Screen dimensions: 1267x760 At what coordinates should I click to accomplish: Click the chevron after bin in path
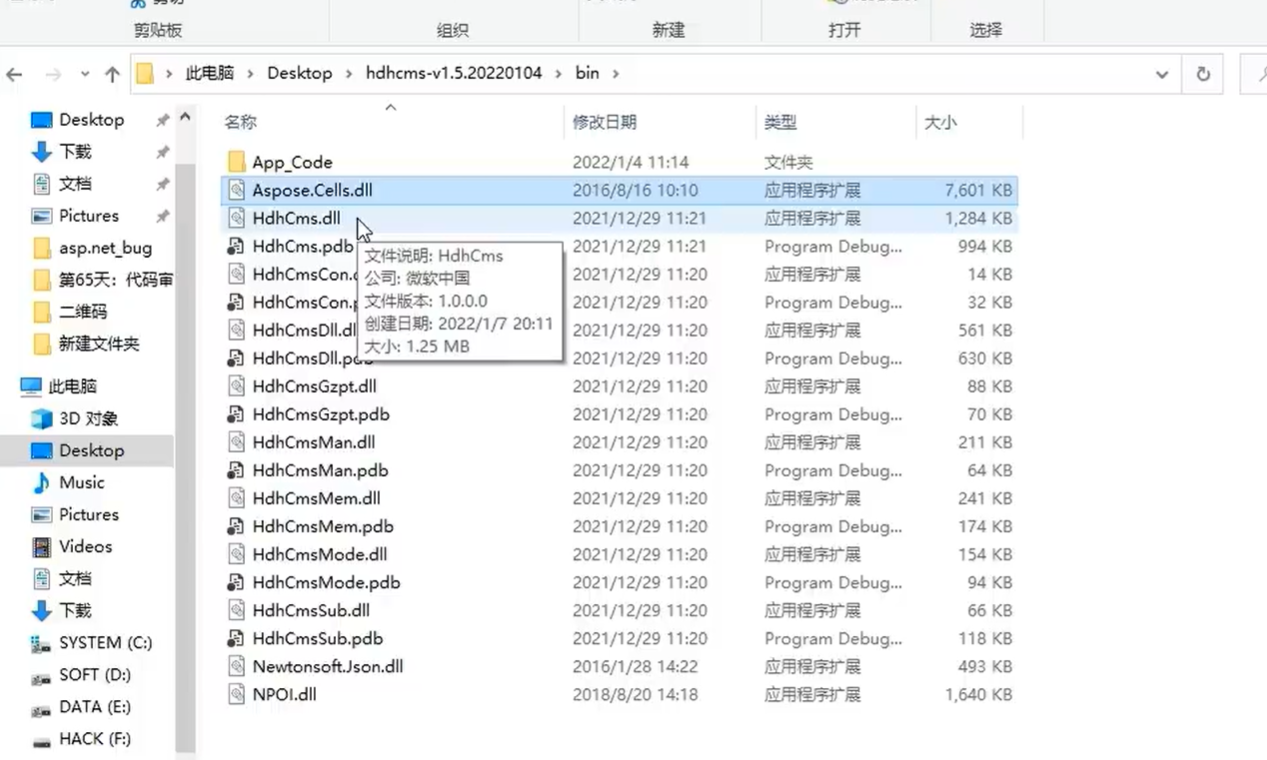tap(615, 73)
